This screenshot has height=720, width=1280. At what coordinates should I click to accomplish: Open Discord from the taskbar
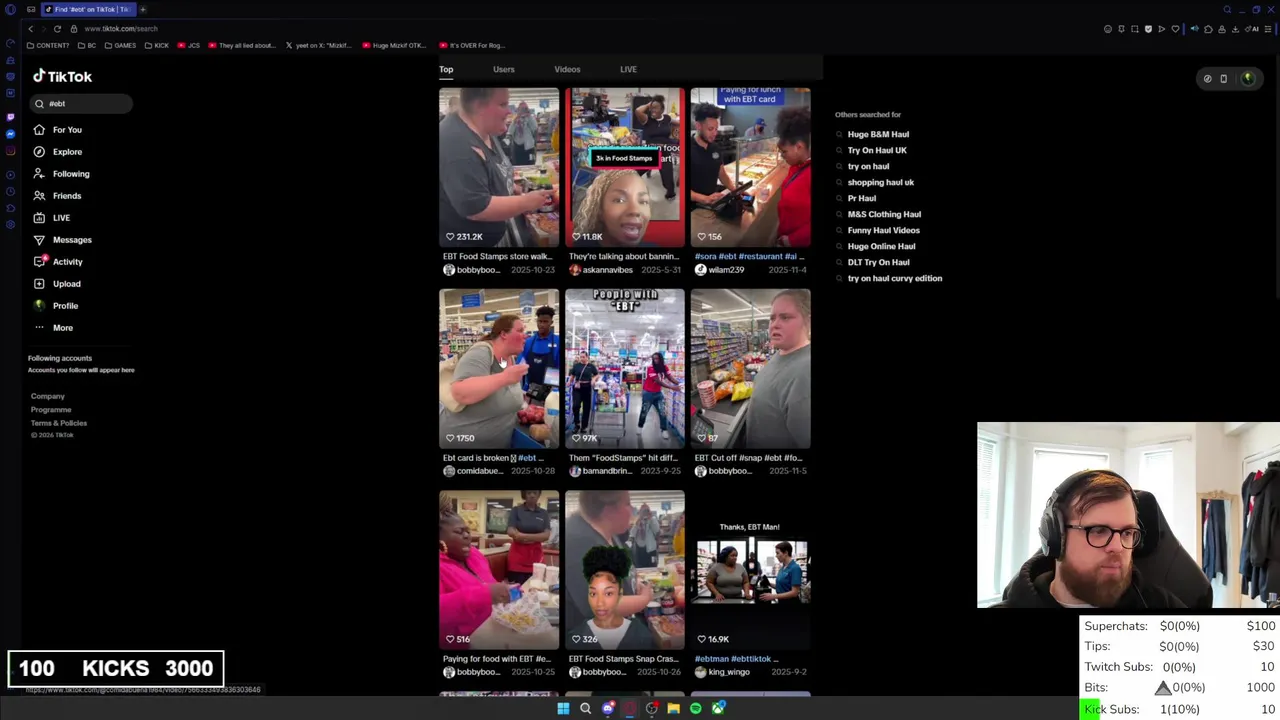click(x=608, y=709)
